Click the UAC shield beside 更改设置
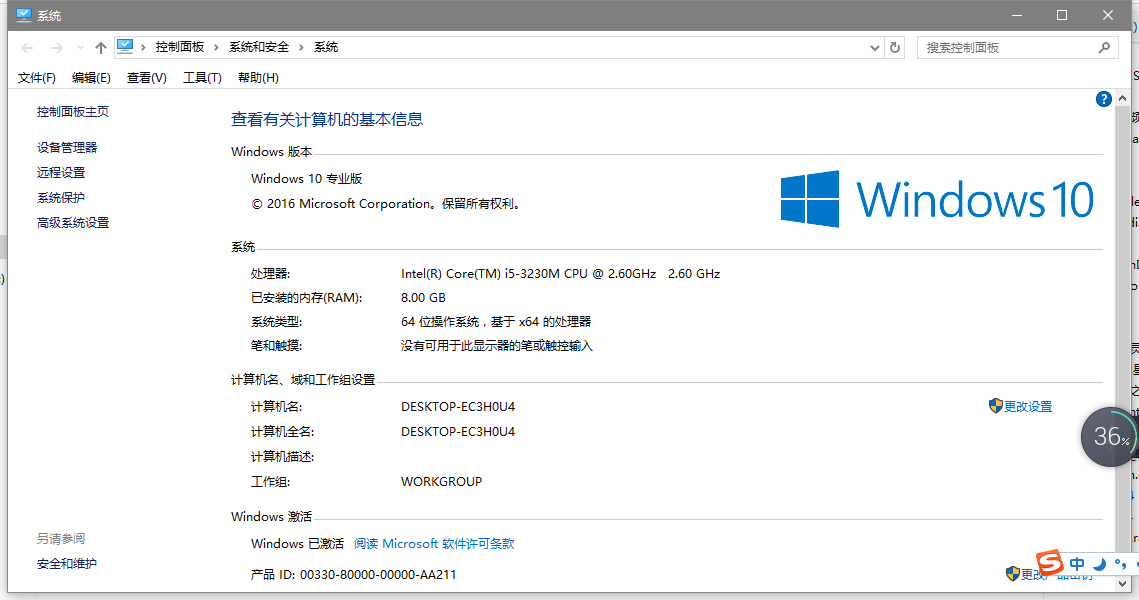 pos(994,406)
